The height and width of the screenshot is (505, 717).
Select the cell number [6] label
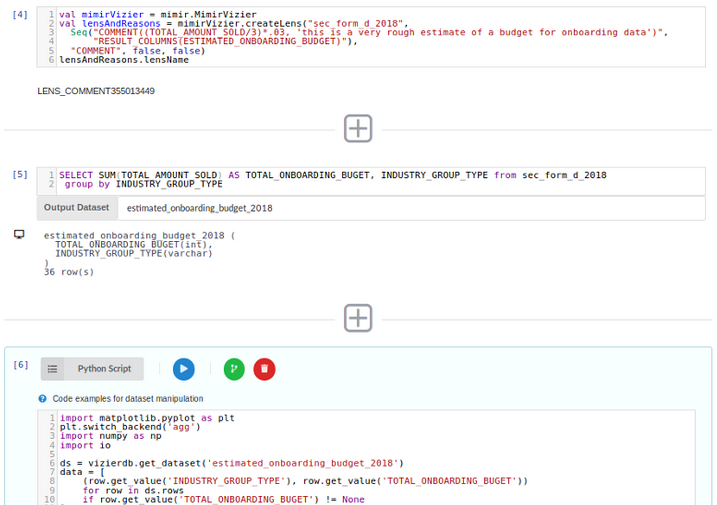click(20, 364)
